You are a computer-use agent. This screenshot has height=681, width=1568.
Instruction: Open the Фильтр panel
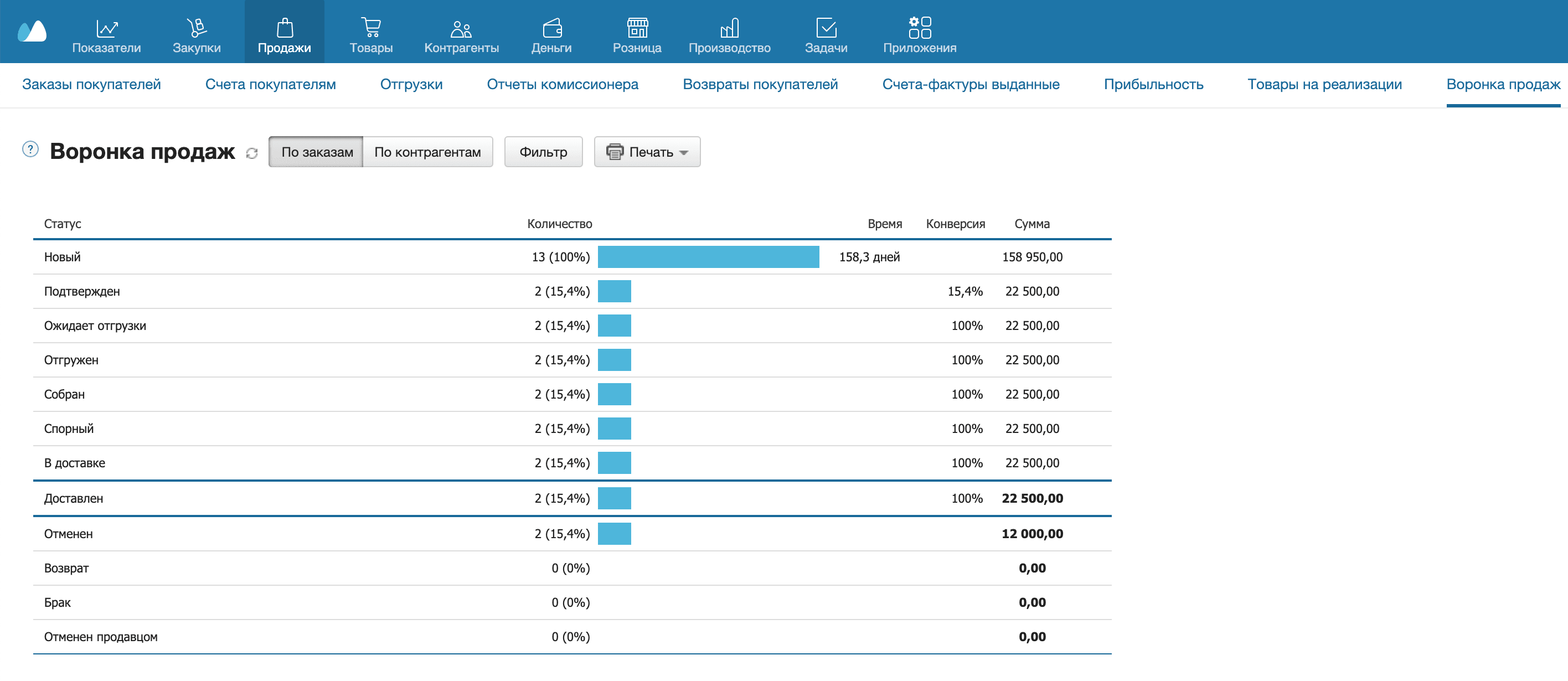click(543, 152)
